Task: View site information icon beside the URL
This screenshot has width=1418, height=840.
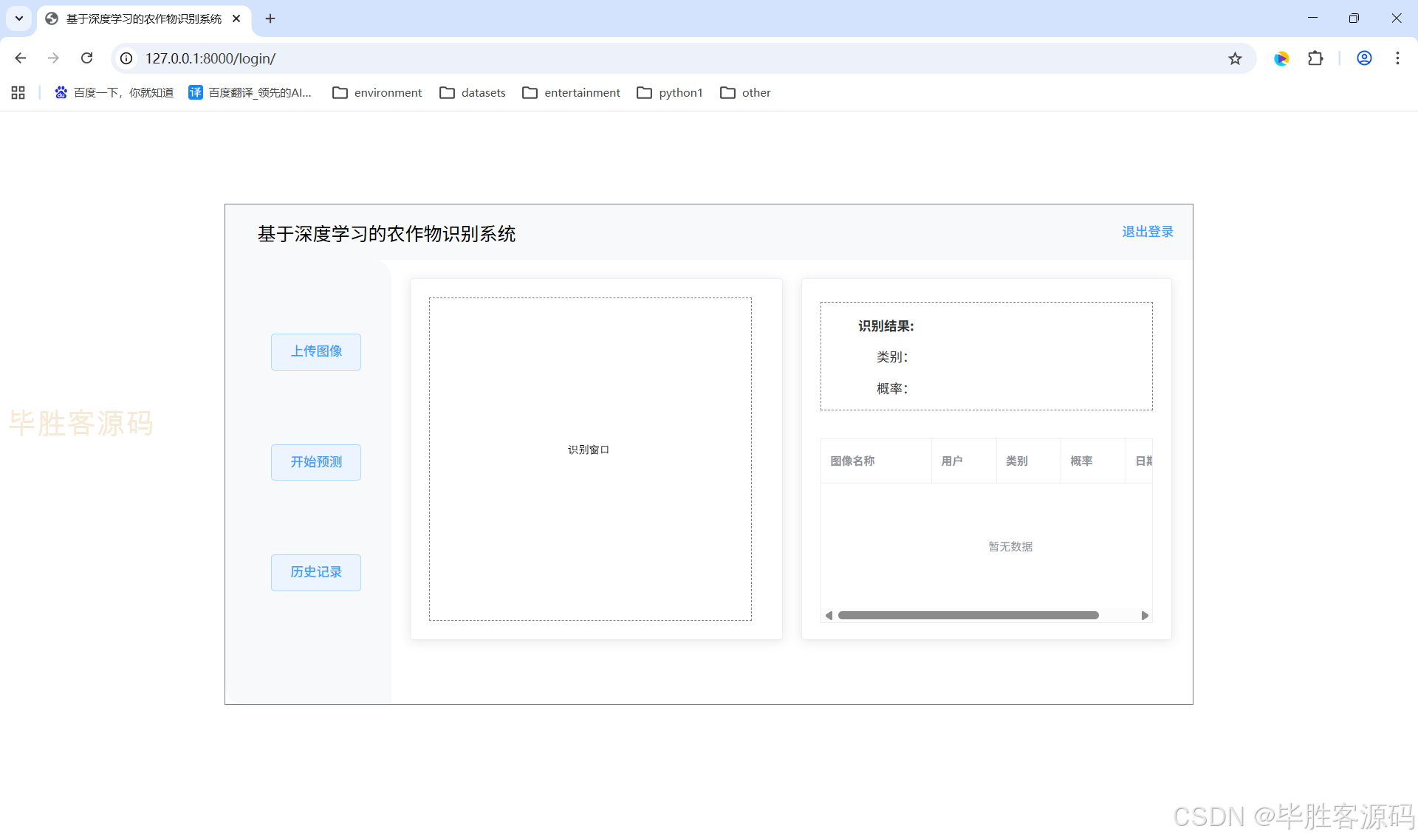Action: pos(127,58)
